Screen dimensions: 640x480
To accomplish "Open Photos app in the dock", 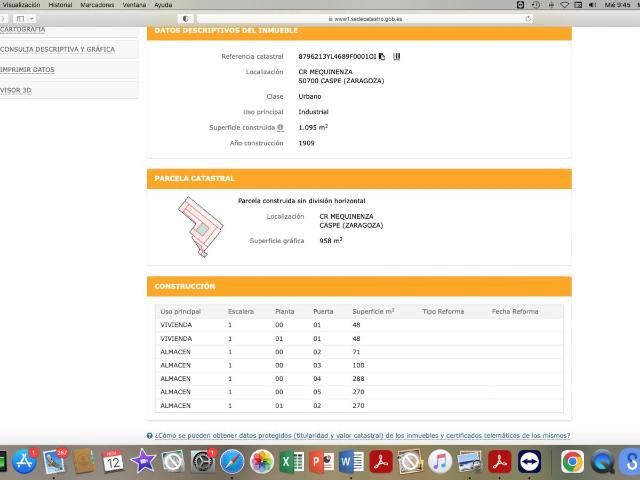I will 262,462.
